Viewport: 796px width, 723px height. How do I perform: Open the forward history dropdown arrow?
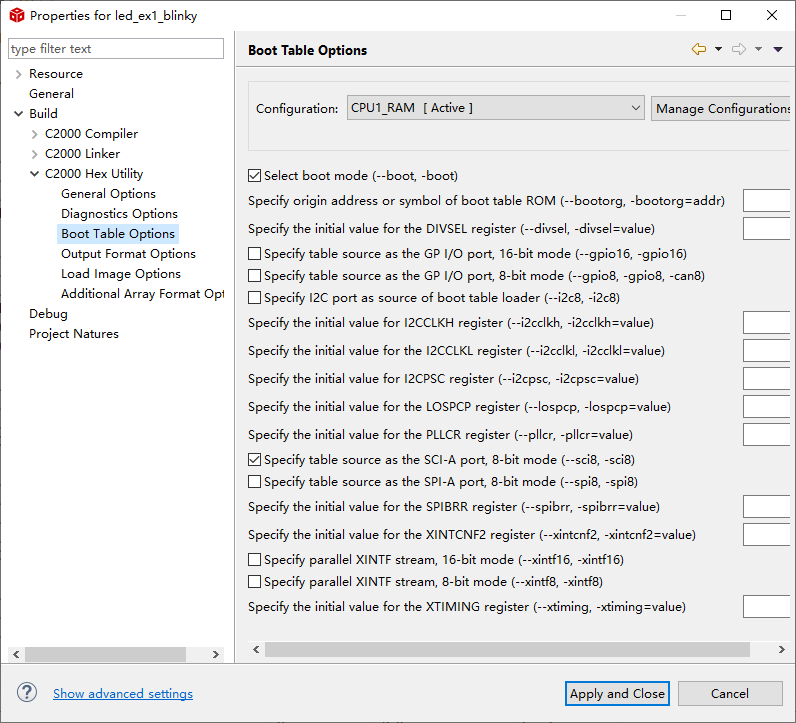point(758,49)
